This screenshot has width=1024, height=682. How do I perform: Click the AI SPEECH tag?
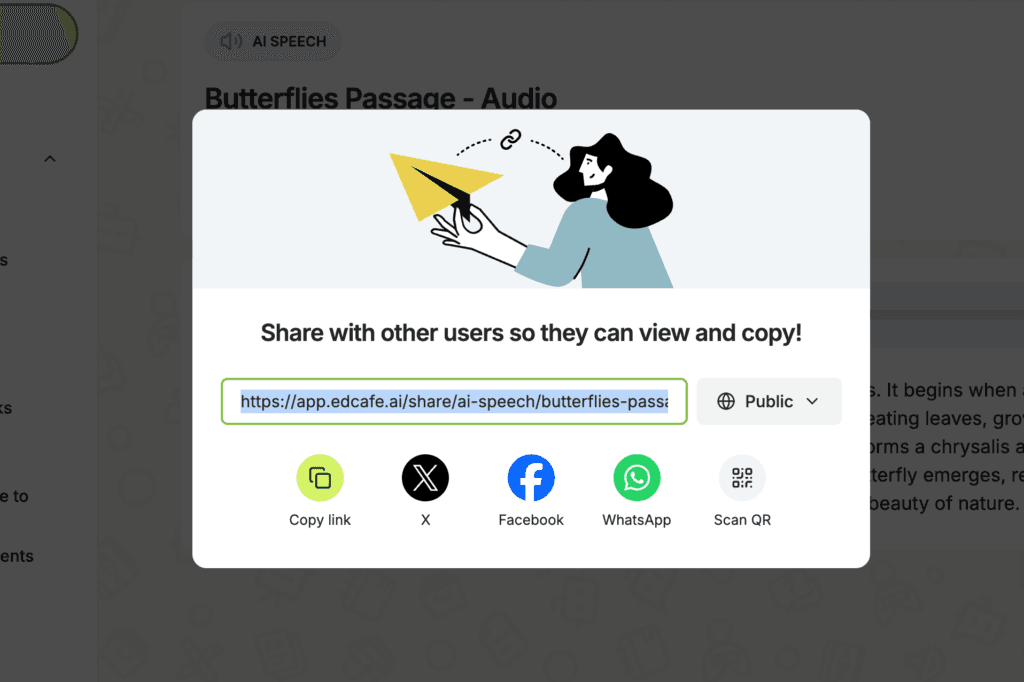(273, 41)
